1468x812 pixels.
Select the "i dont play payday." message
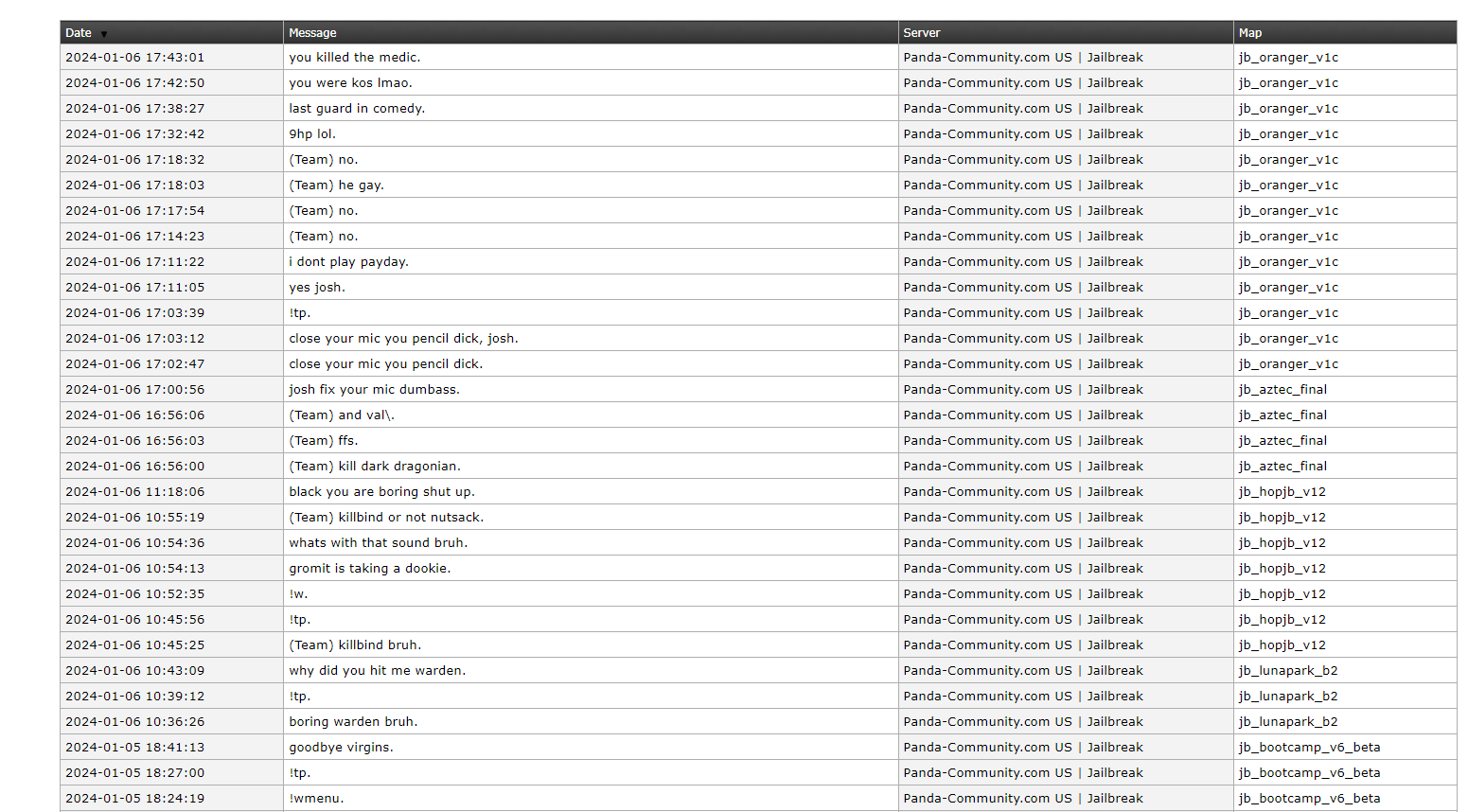point(348,262)
